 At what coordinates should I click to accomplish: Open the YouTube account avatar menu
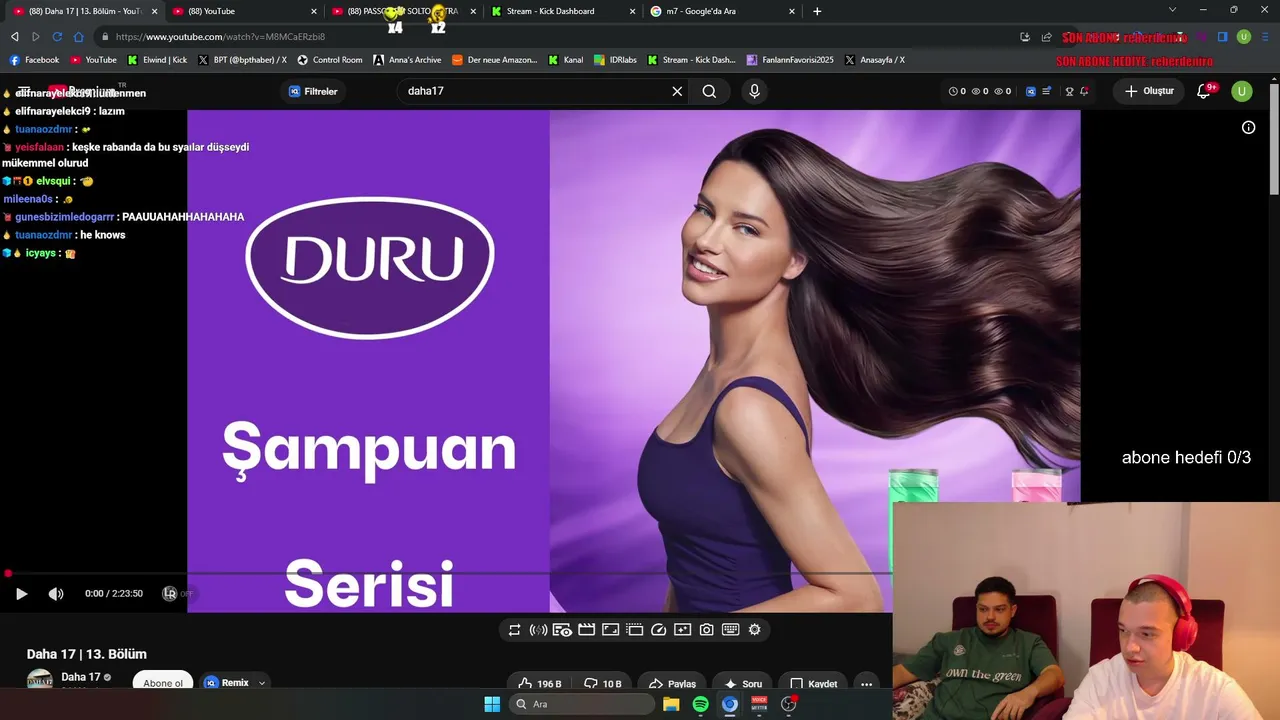tap(1242, 91)
